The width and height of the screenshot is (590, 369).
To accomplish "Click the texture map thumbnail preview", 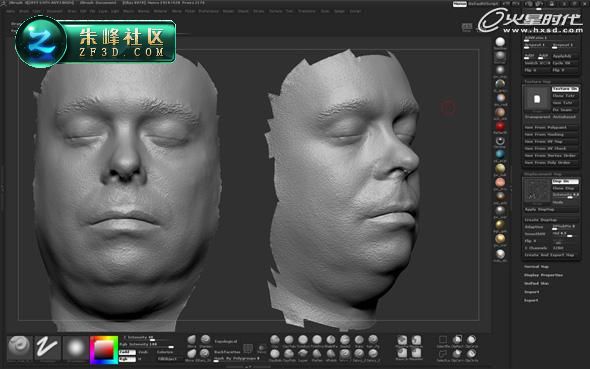I will point(537,99).
